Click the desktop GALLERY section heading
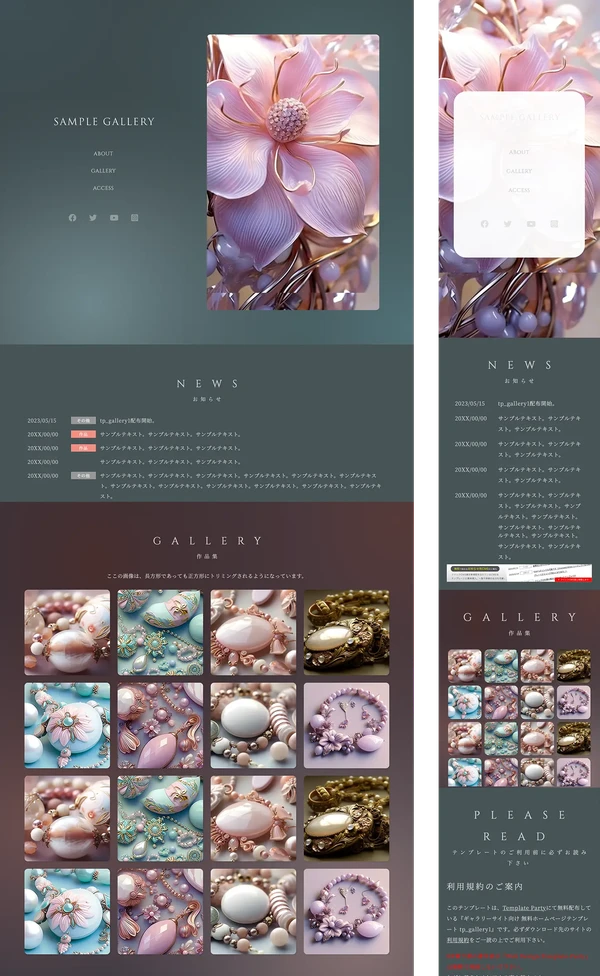 click(207, 540)
